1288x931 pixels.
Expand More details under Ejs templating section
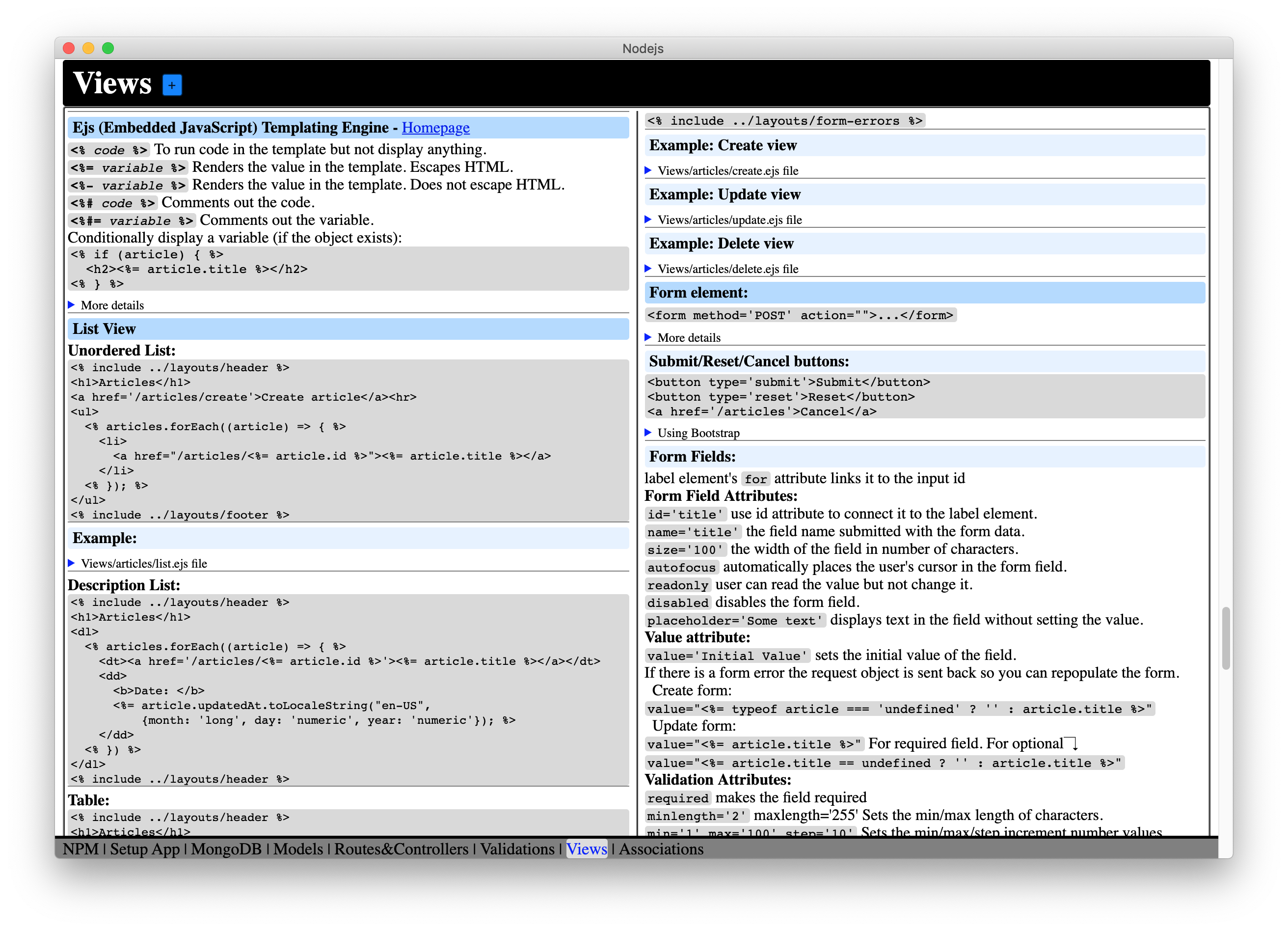(x=106, y=305)
